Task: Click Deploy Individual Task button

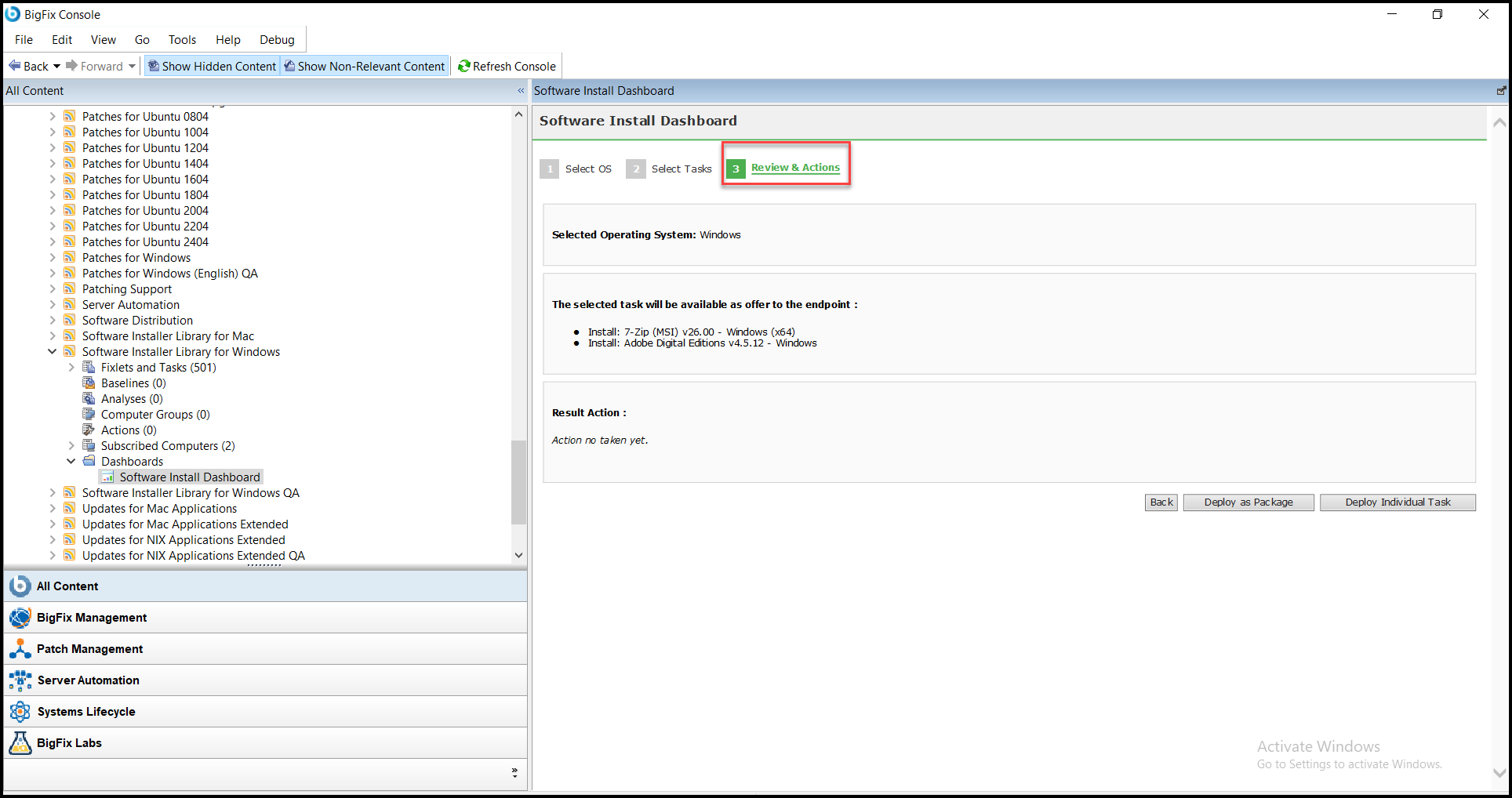Action: coord(1398,502)
